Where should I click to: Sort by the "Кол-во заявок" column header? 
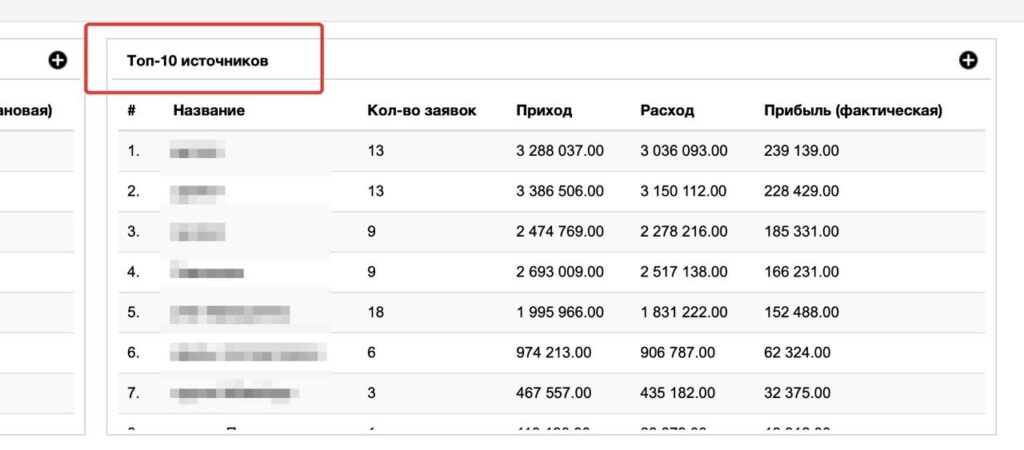coord(421,111)
